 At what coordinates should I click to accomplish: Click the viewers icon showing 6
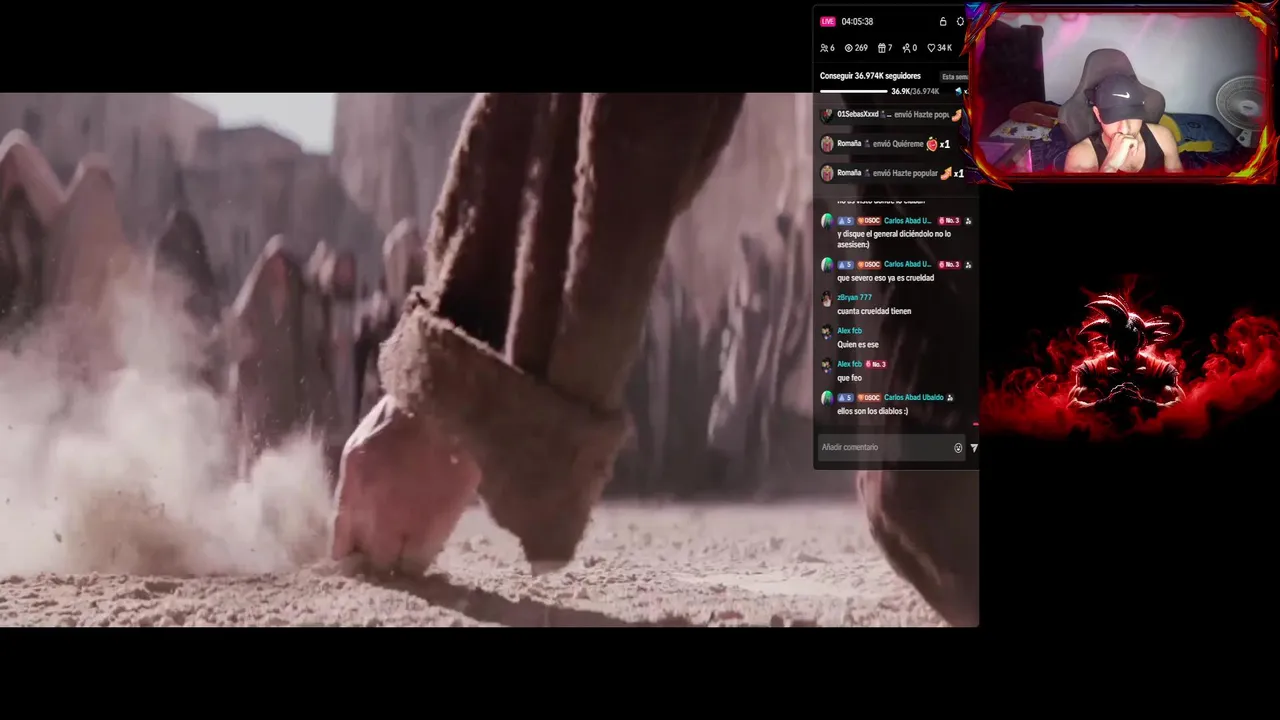click(823, 48)
